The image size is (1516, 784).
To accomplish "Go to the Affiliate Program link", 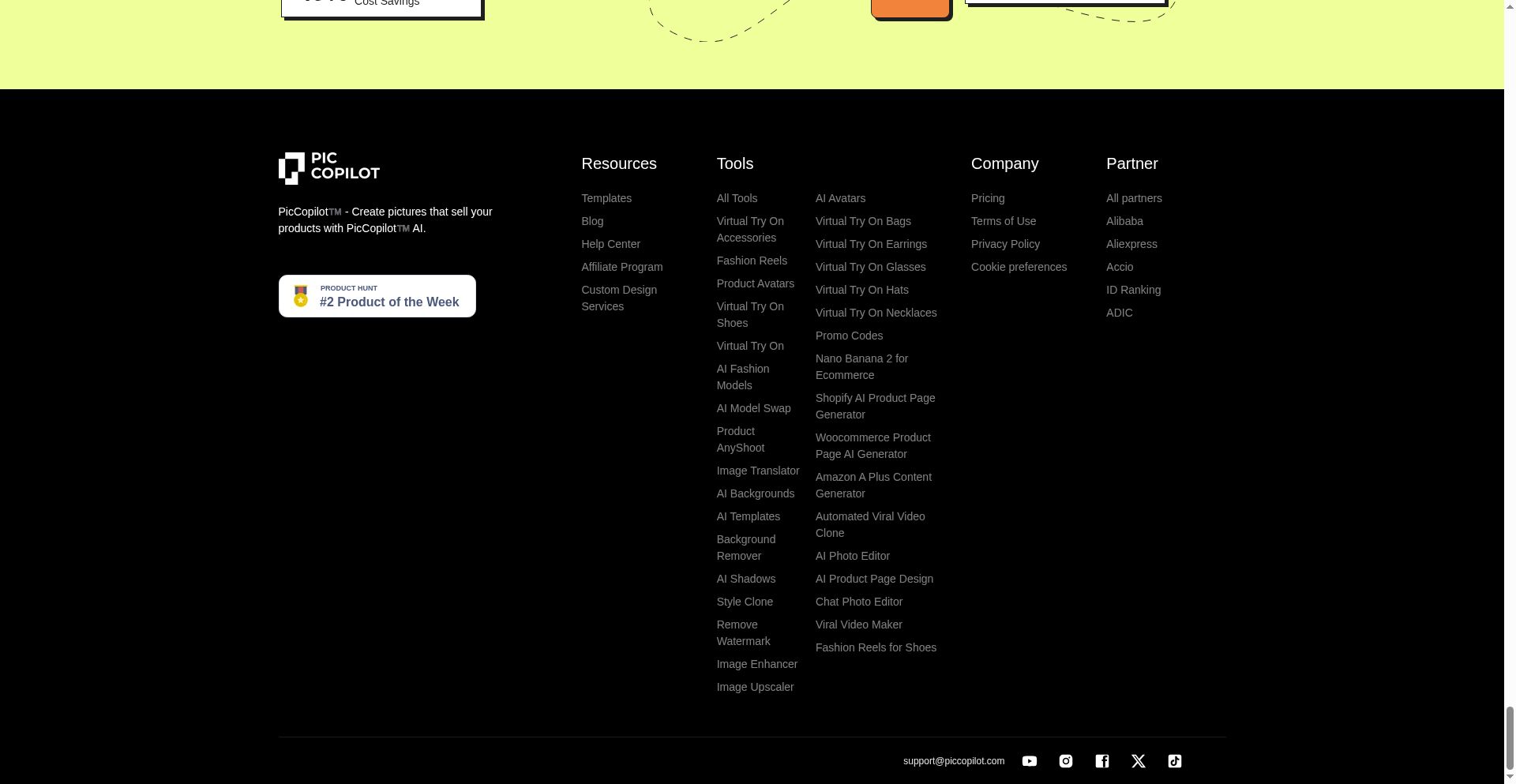I will click(621, 267).
